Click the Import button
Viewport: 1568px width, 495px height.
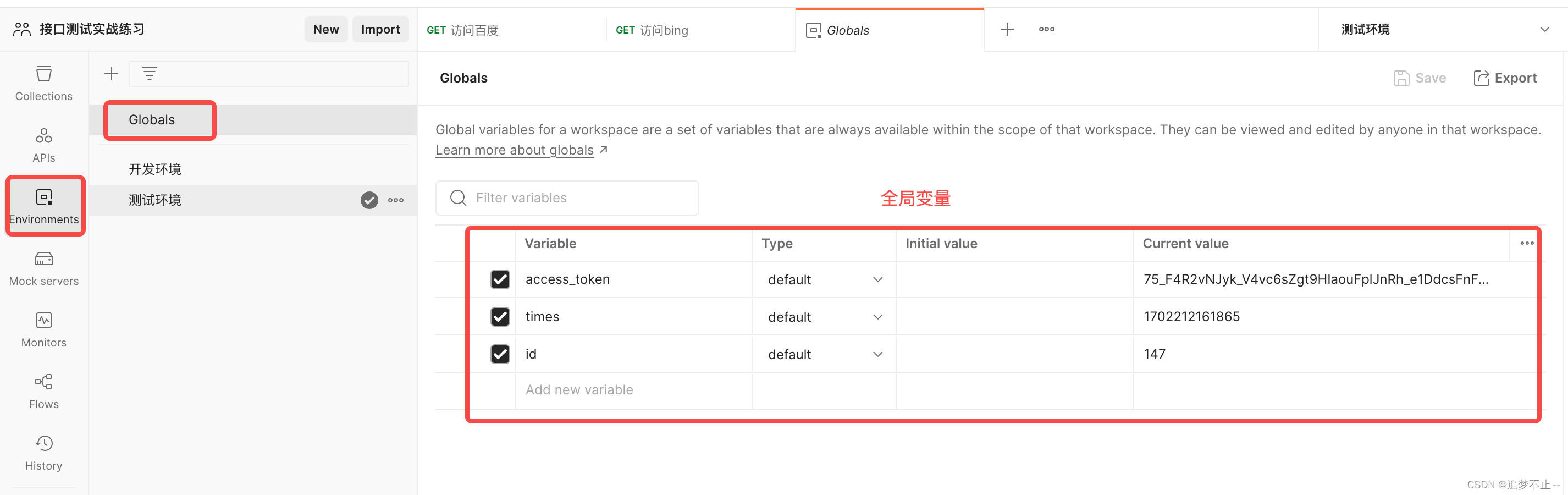[380, 29]
